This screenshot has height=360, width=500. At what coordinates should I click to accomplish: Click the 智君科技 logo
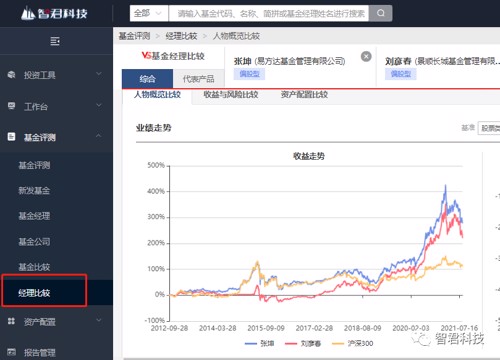(54, 13)
